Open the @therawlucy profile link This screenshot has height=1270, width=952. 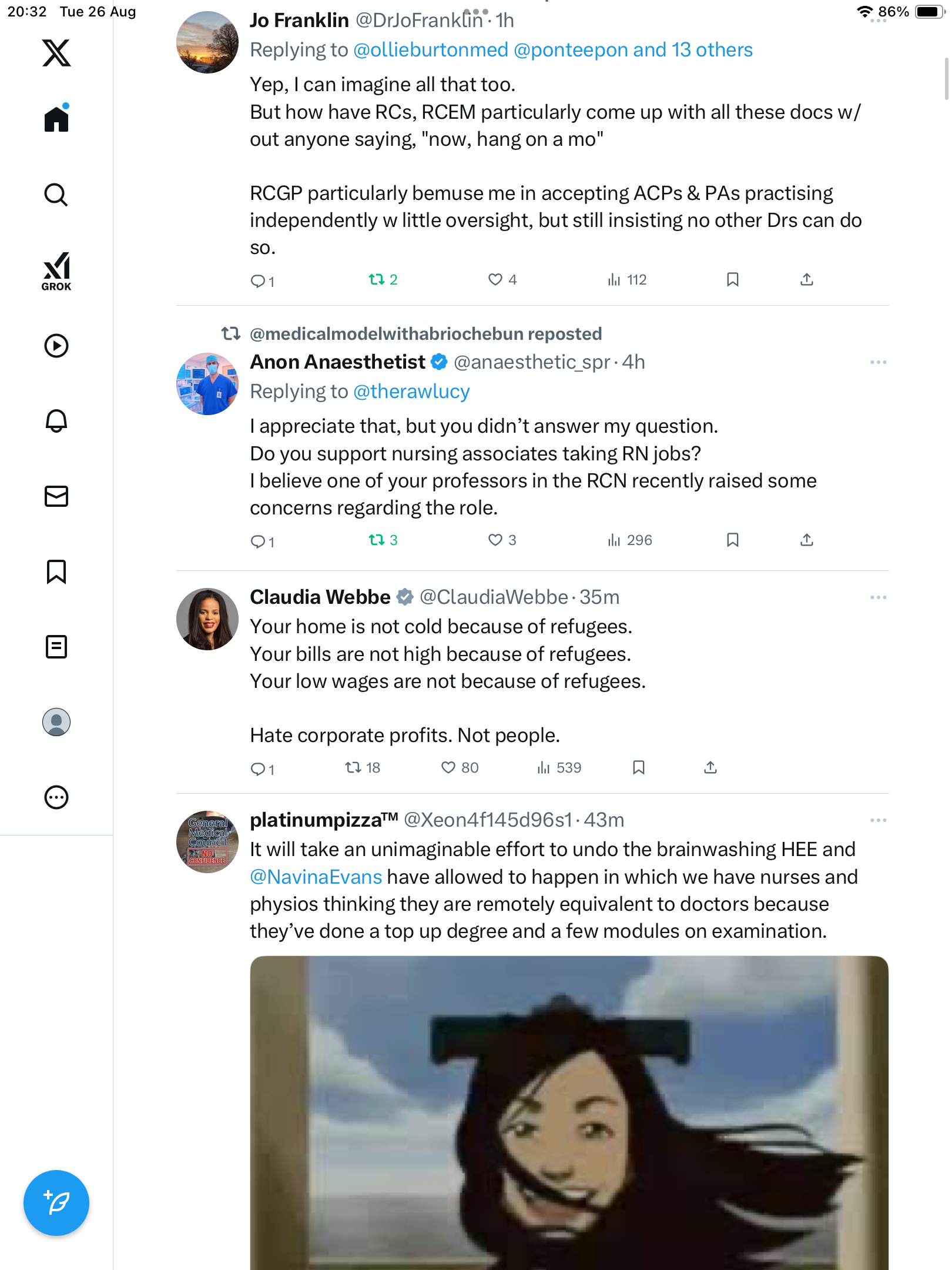tap(411, 392)
